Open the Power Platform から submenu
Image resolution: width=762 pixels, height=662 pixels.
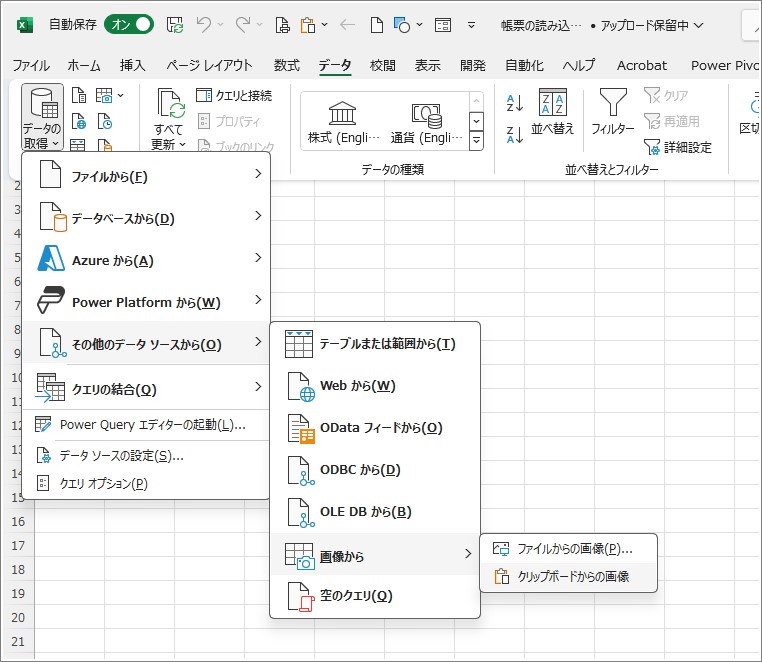146,301
